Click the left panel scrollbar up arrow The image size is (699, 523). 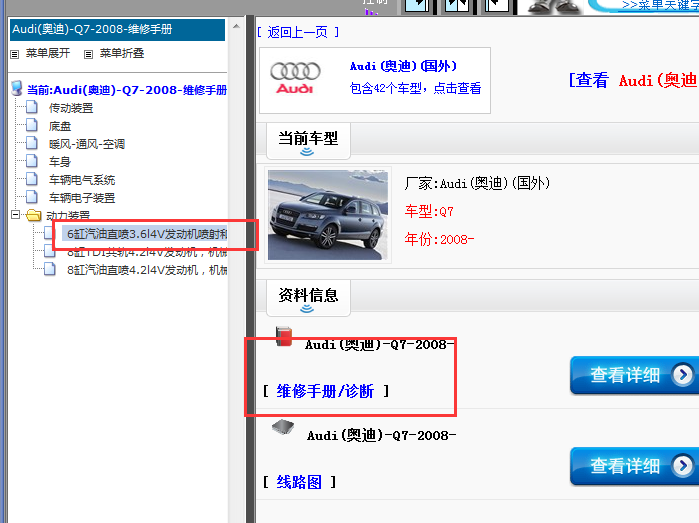(x=237, y=26)
